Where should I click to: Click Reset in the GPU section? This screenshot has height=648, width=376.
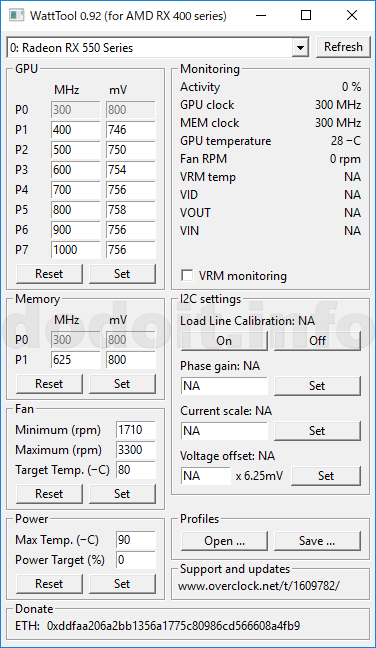[49, 274]
